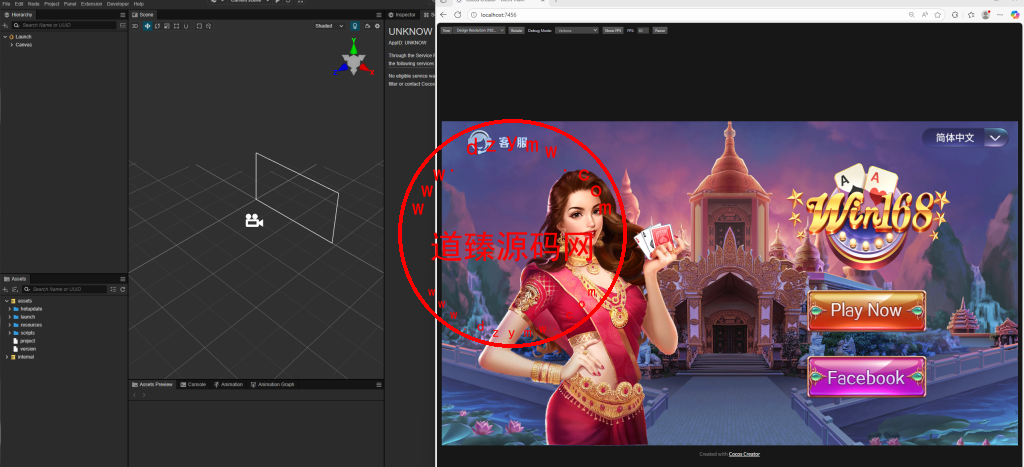Open the Design Resolution dropdown in preview
Viewport: 1024px width, 467px height.
[480, 30]
